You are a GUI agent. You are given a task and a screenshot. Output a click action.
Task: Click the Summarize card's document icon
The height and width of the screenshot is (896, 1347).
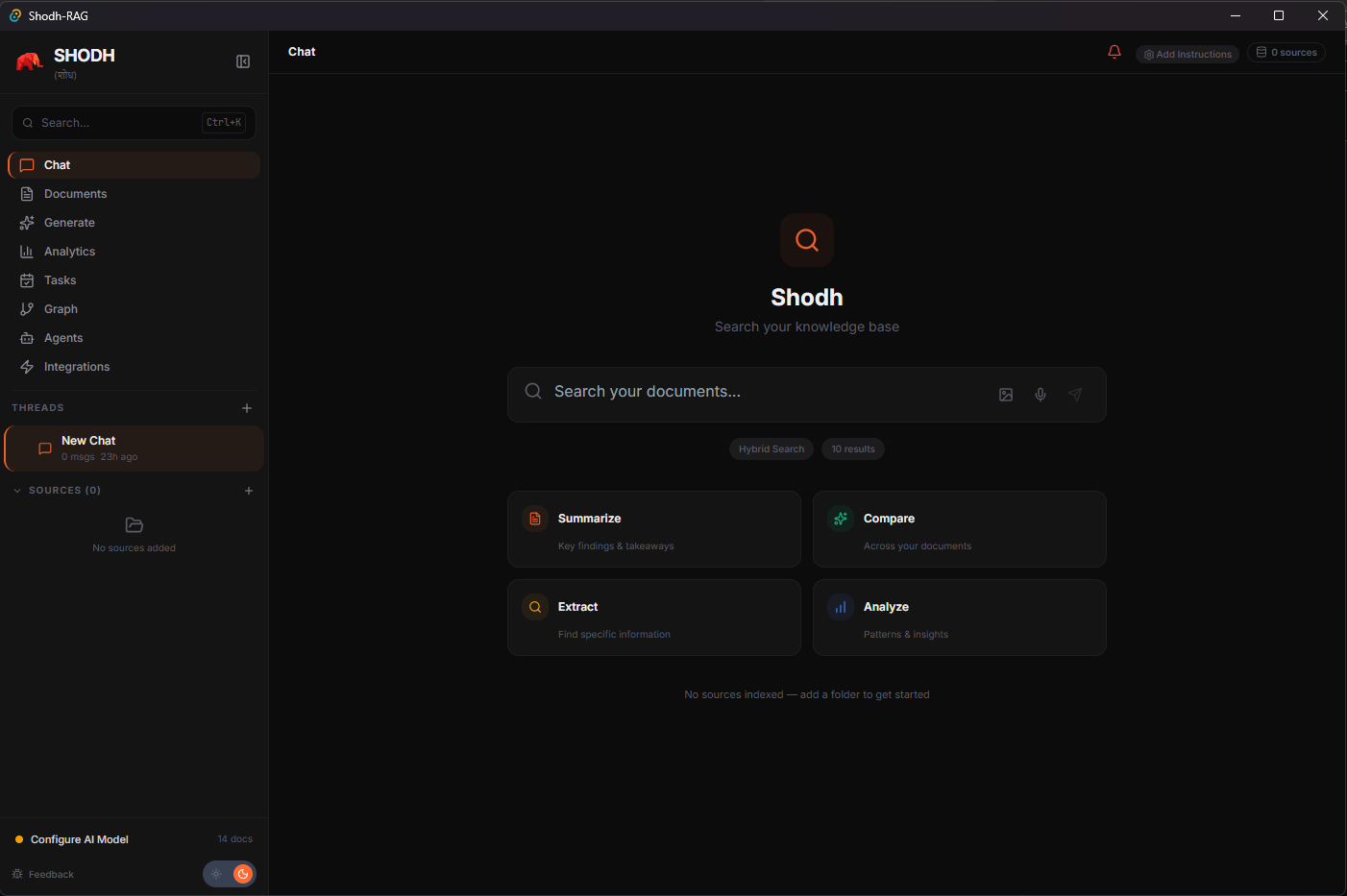pos(535,519)
